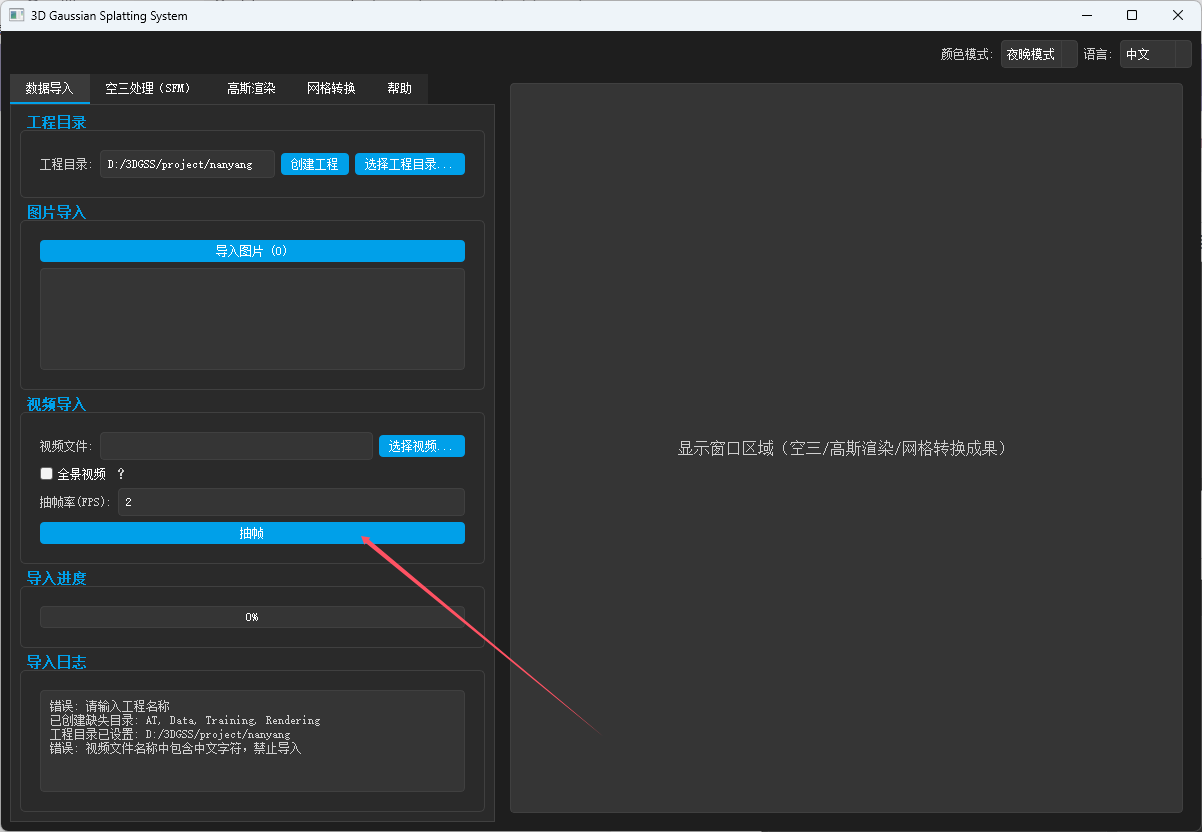
Task: Click the 创建工程 button
Action: 315,164
